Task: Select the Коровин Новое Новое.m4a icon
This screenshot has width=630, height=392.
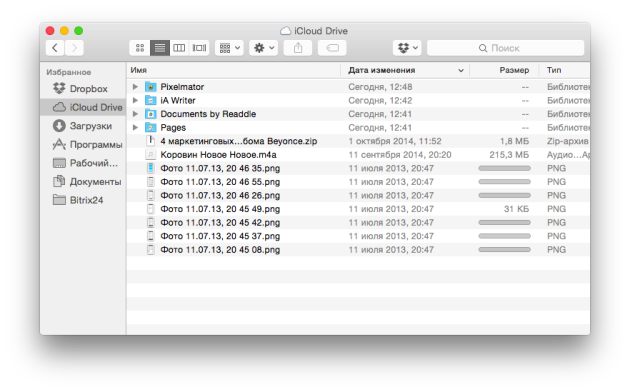Action: (x=151, y=155)
